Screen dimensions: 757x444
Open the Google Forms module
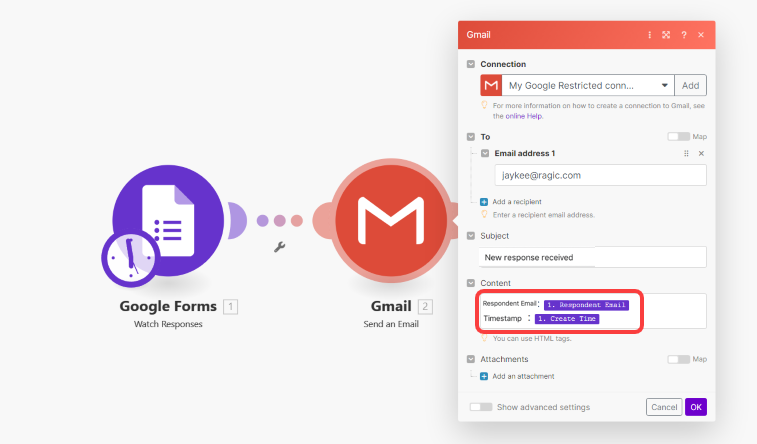[168, 221]
